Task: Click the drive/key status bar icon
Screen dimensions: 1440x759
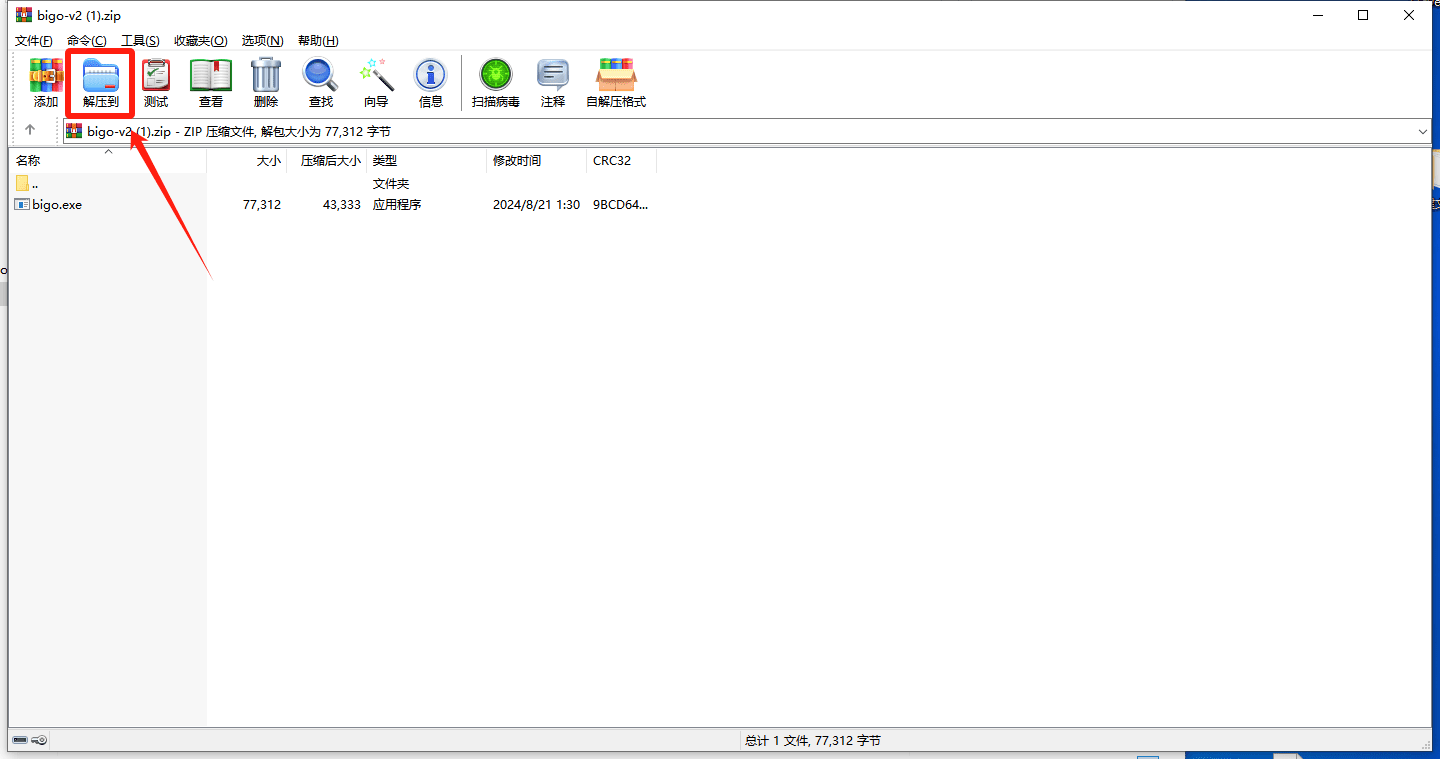Action: [29, 740]
